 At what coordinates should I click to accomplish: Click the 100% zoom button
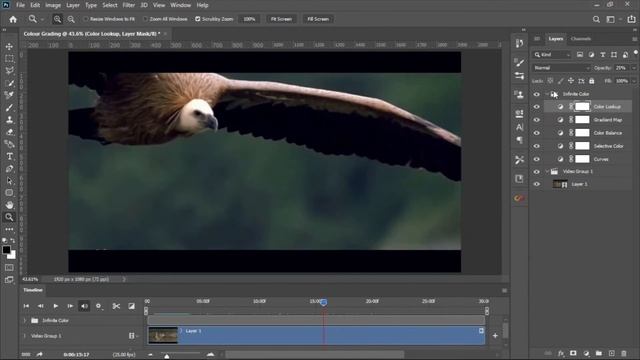249,19
